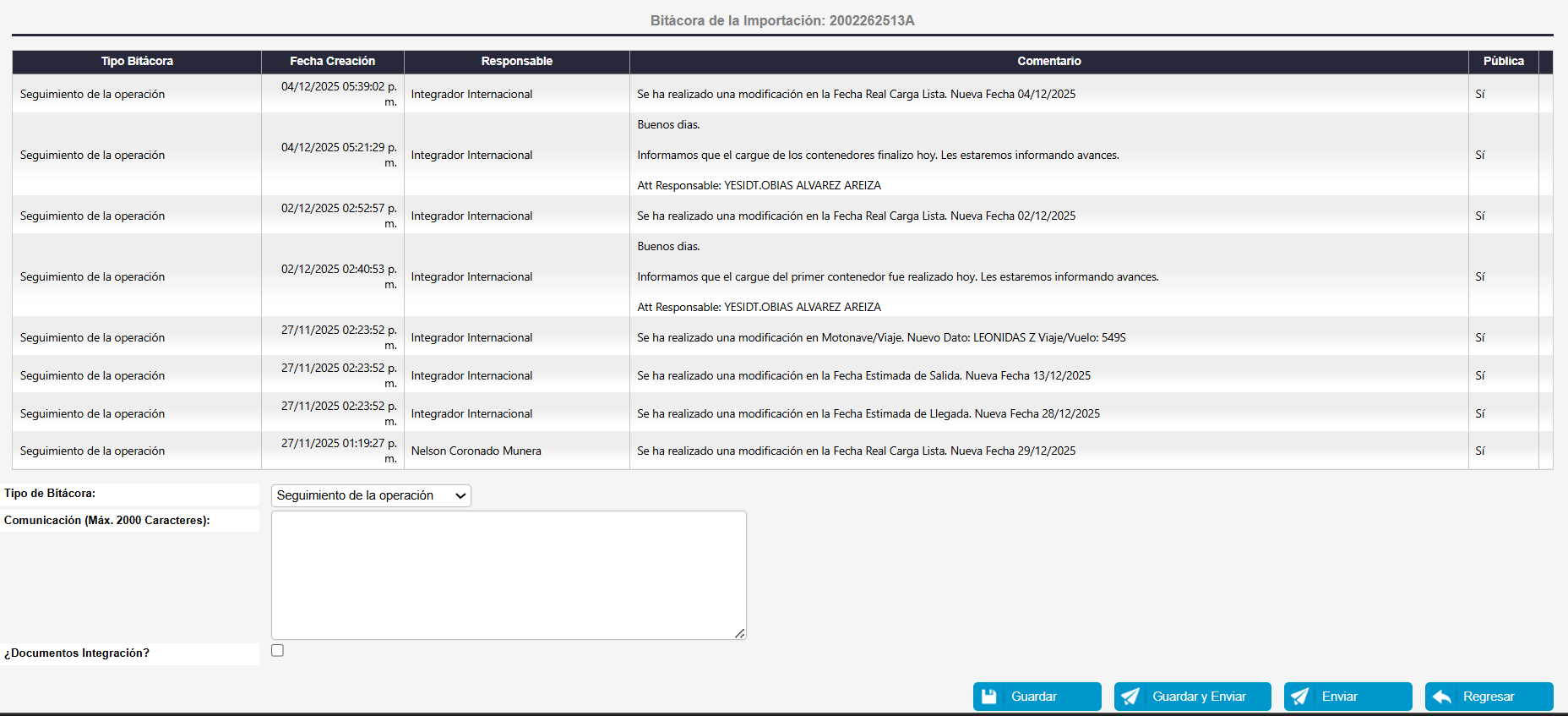The image size is (1568, 716).
Task: Select the comment about primer contenedor
Action: 897,277
